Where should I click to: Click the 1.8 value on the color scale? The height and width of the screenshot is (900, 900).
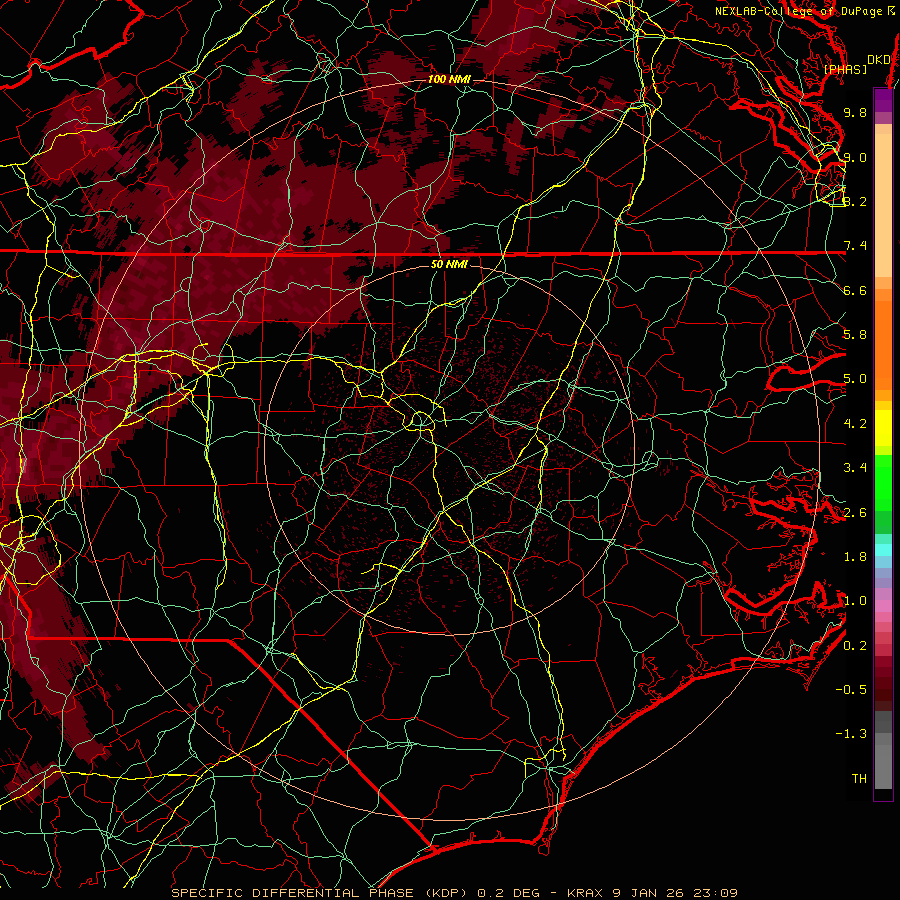click(855, 557)
